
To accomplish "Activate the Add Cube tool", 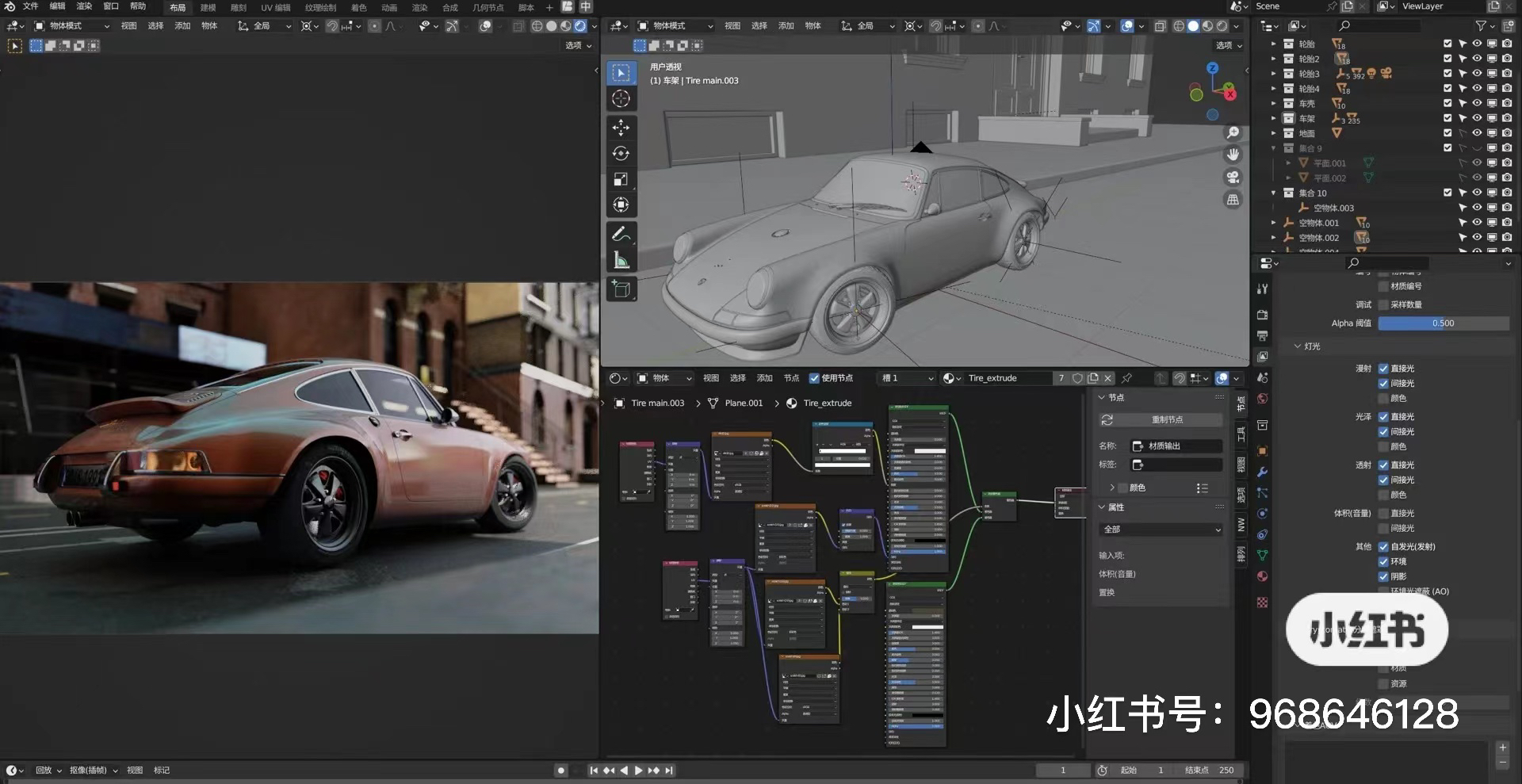I will click(621, 289).
